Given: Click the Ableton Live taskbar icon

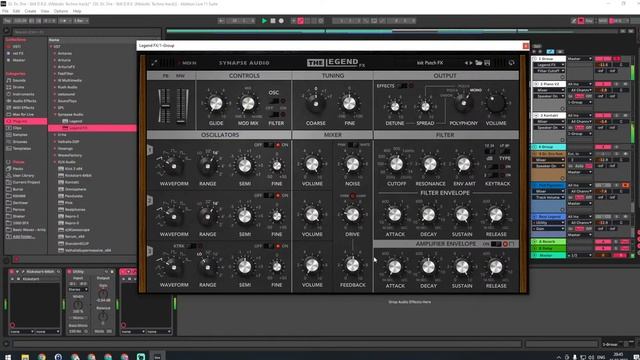Looking at the screenshot, I should [158, 357].
